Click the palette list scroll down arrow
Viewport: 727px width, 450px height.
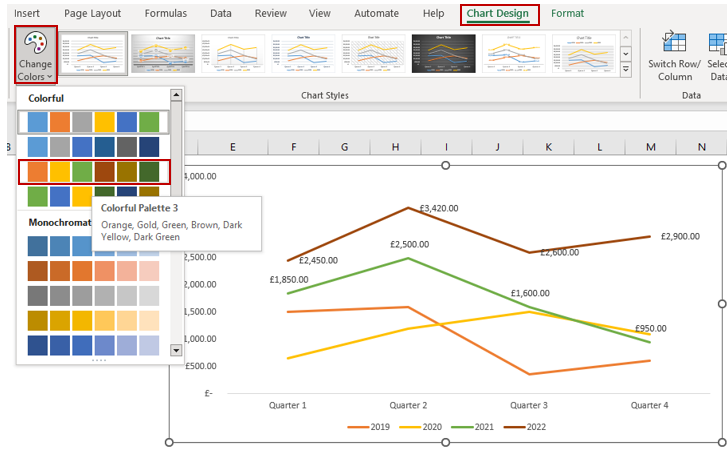(176, 350)
